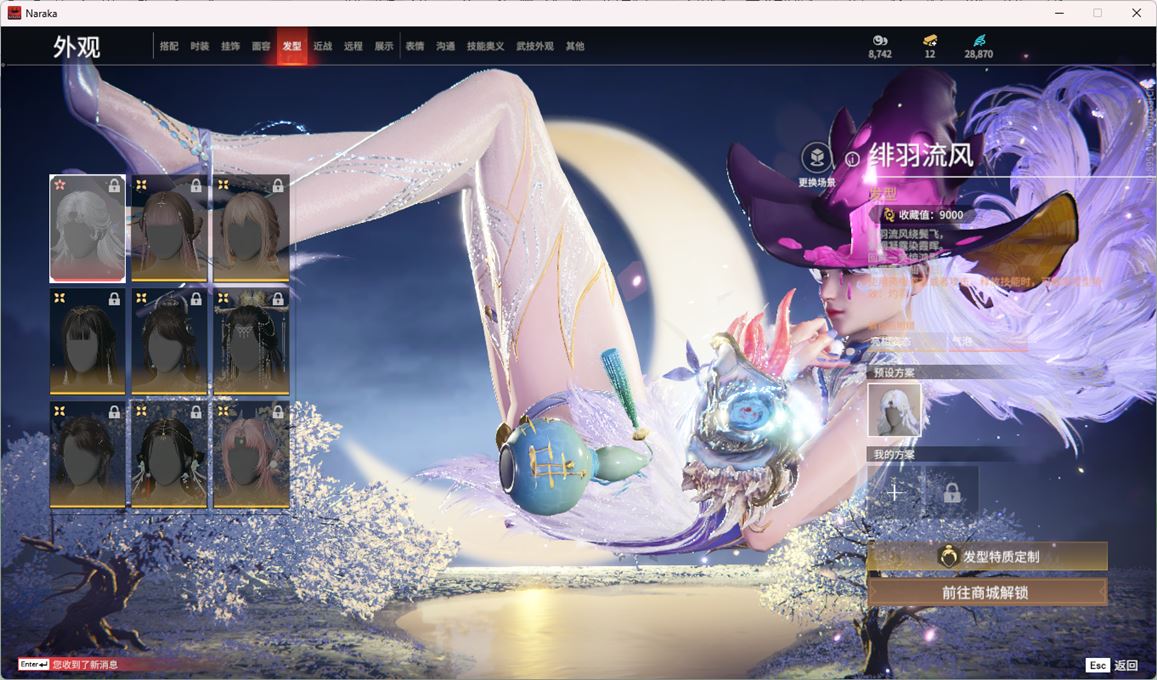1157x680 pixels.
Task: Go to the 近战 tab
Action: point(322,46)
